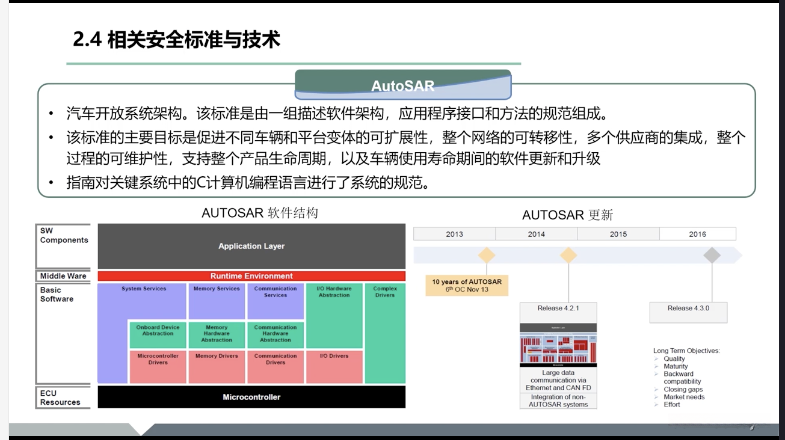Click the first orange diamond timeline marker
Screen dimensions: 785x440
point(486,255)
